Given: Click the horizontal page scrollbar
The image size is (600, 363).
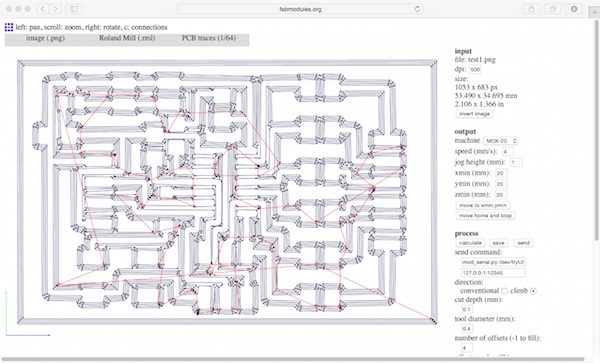Looking at the screenshot, I should tap(293, 359).
